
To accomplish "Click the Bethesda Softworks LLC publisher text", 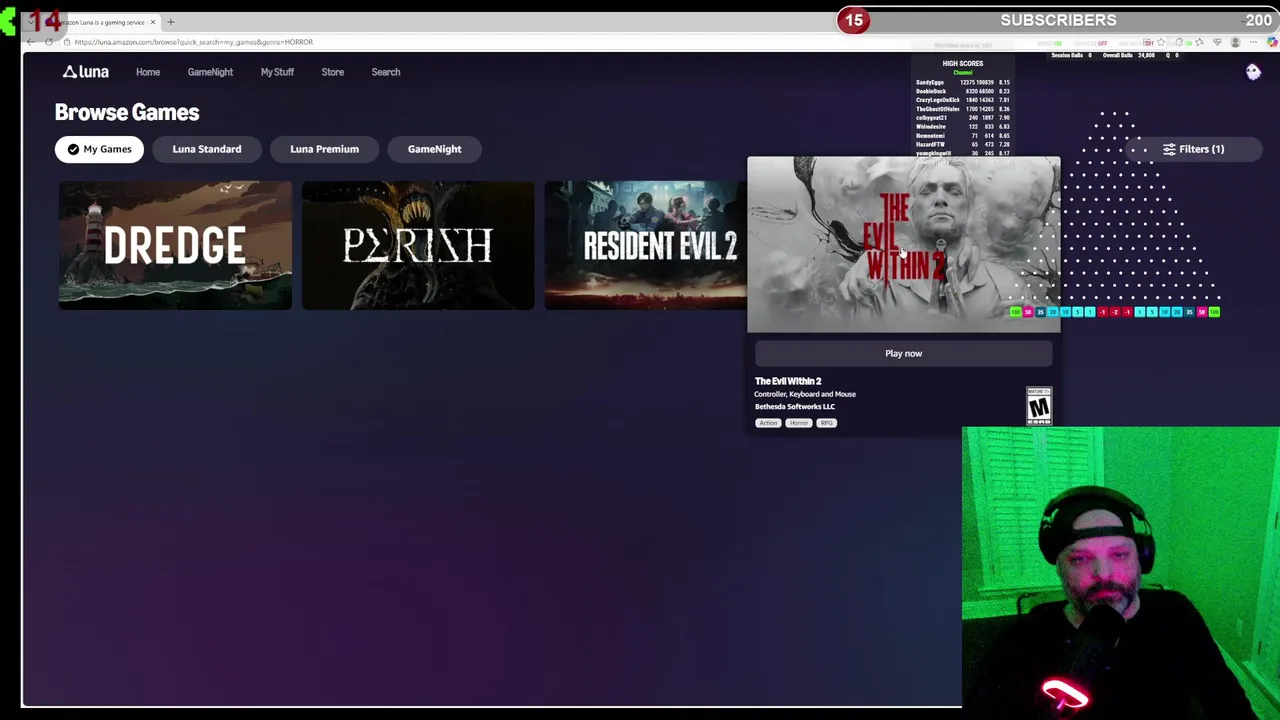I will pos(795,407).
